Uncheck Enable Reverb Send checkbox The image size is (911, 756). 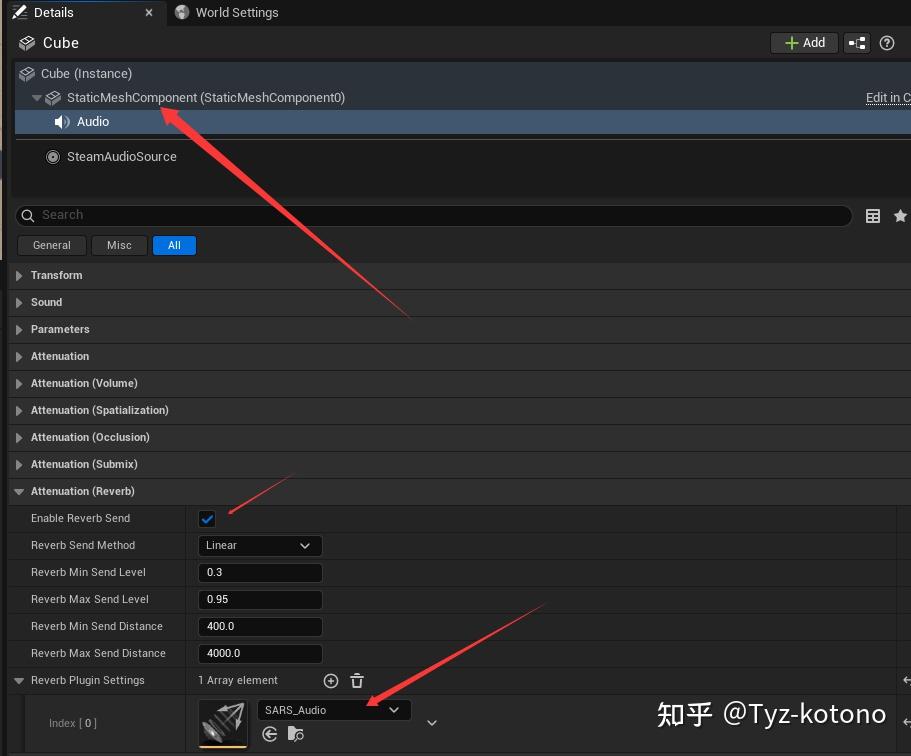click(207, 518)
